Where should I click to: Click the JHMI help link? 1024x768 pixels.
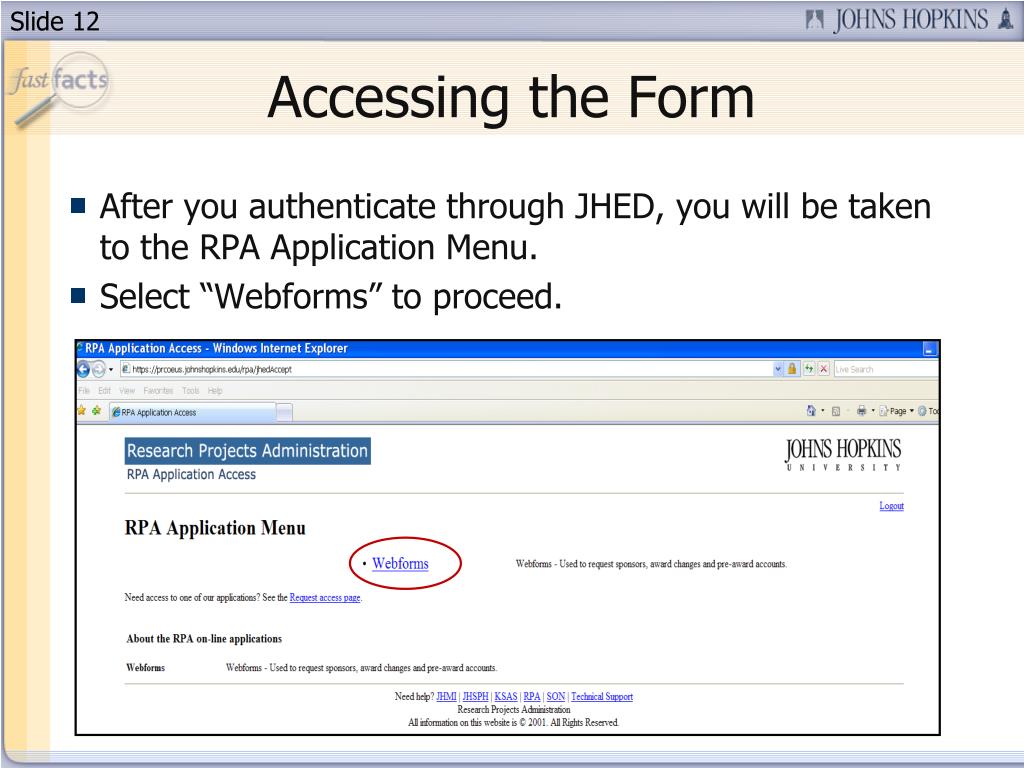(446, 697)
